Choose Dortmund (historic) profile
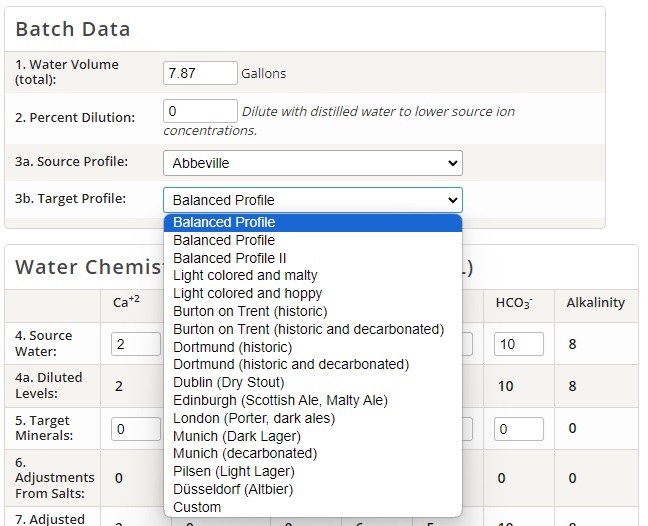The image size is (648, 526). coord(232,347)
